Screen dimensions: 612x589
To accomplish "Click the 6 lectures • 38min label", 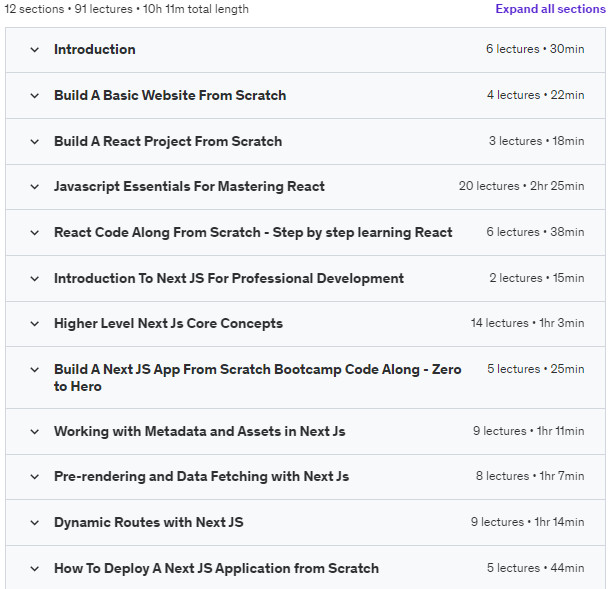I will tap(535, 232).
